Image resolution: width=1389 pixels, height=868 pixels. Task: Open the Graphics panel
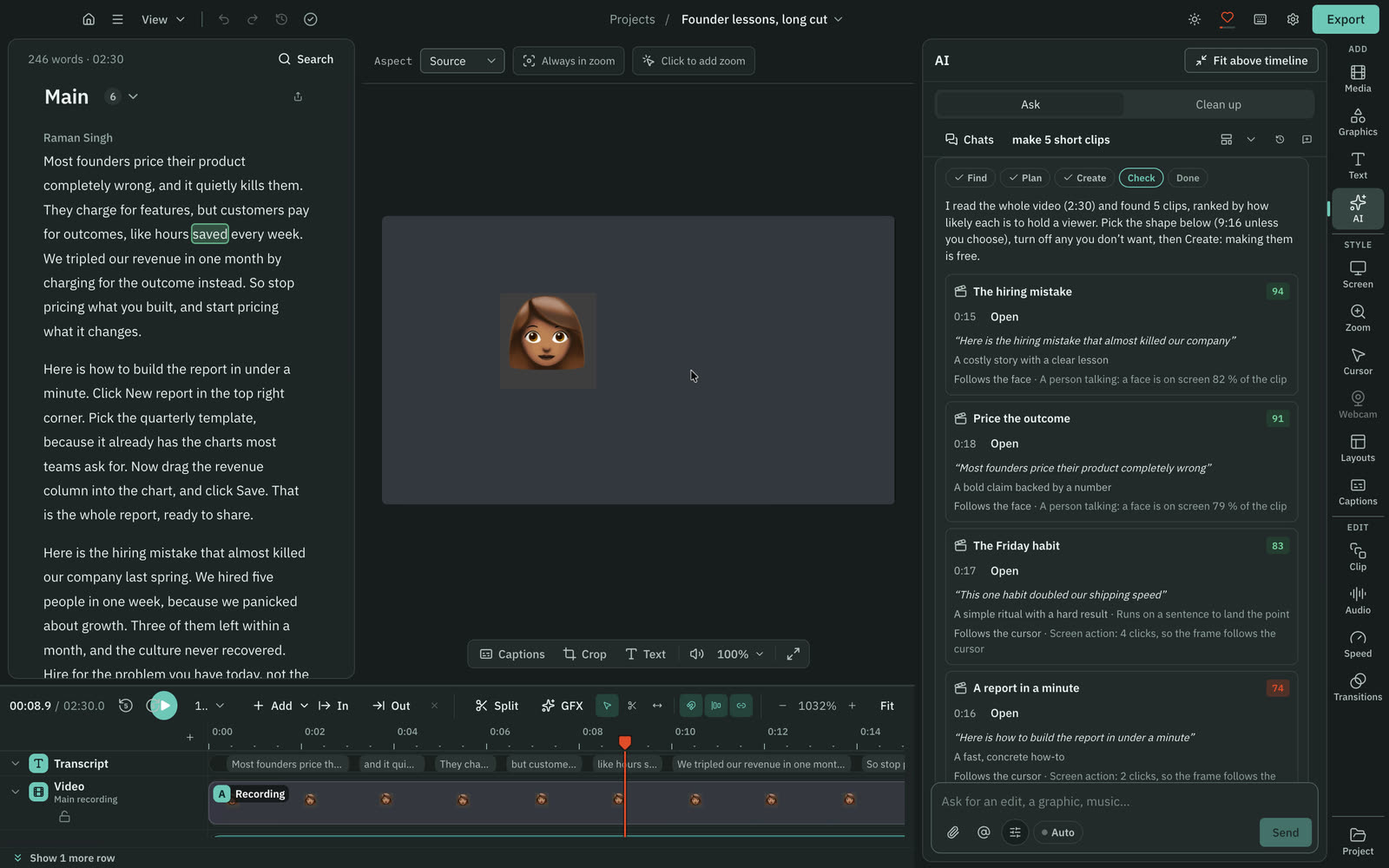pos(1358,122)
